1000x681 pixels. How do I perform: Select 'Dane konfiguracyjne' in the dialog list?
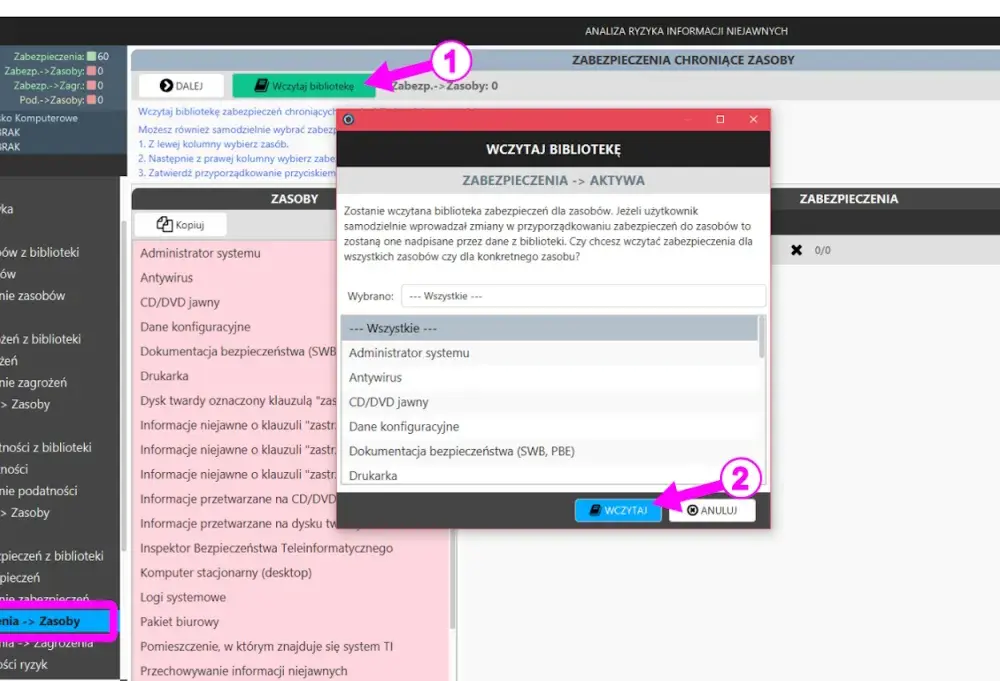point(549,427)
